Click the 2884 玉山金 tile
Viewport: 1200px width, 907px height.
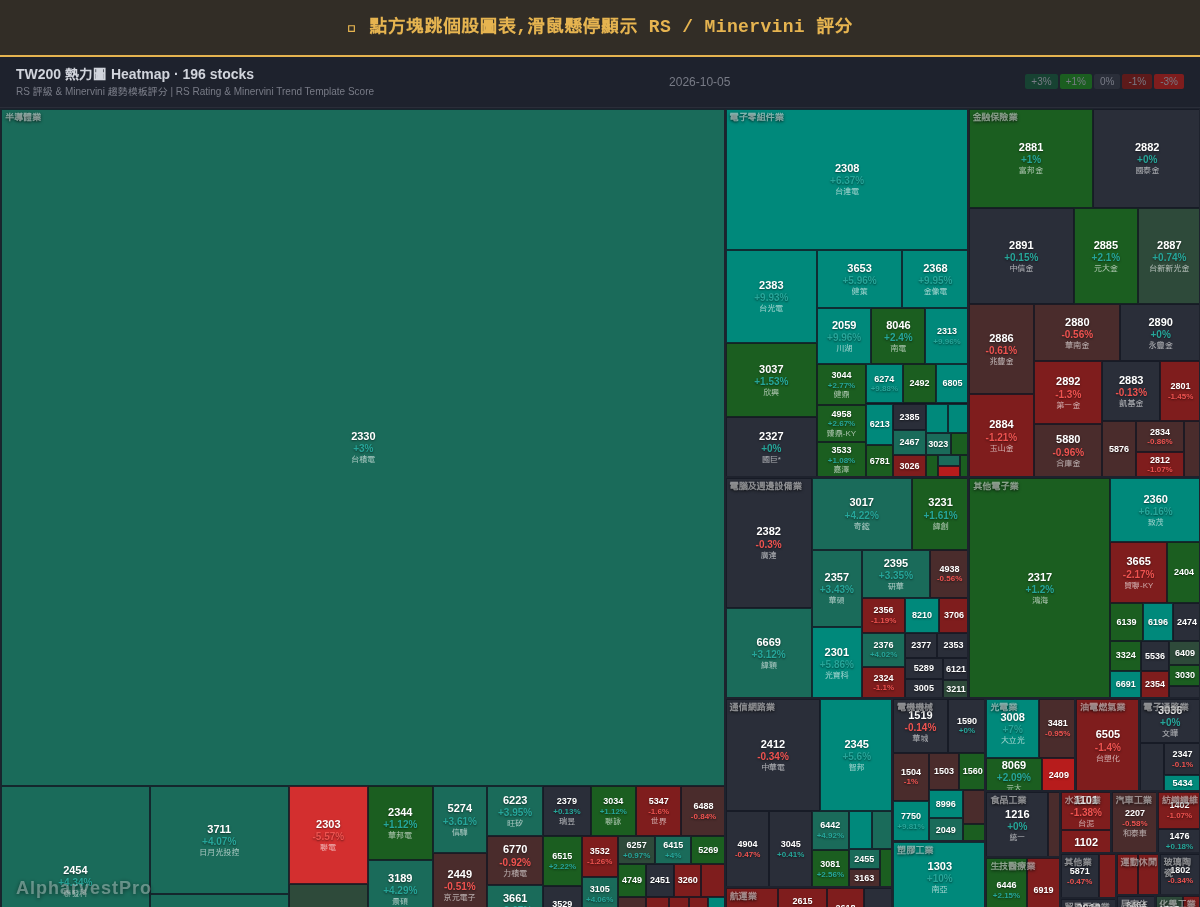pyautogui.click(x=1001, y=435)
